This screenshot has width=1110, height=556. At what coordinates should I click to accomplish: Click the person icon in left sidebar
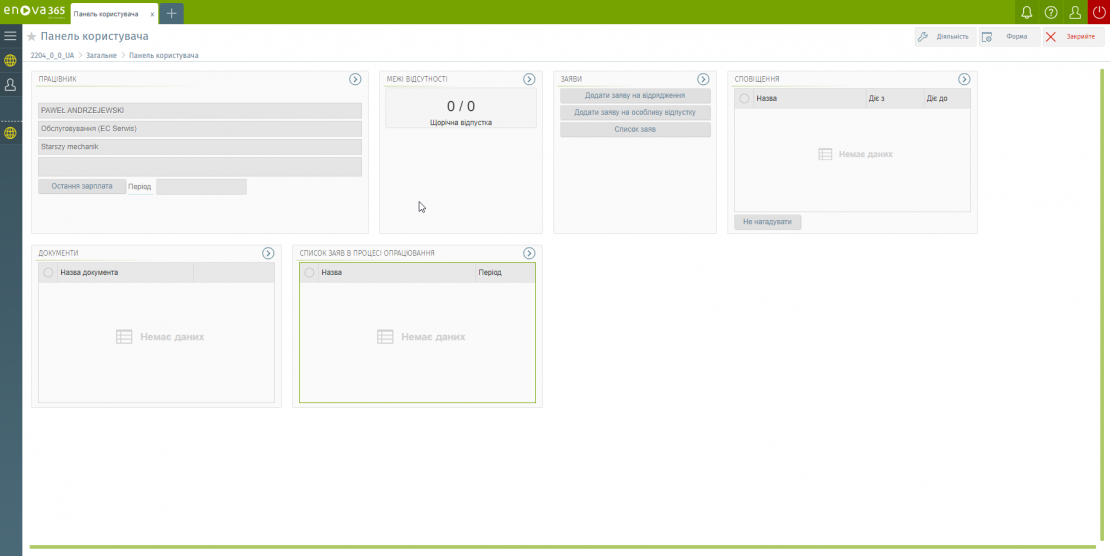10,85
